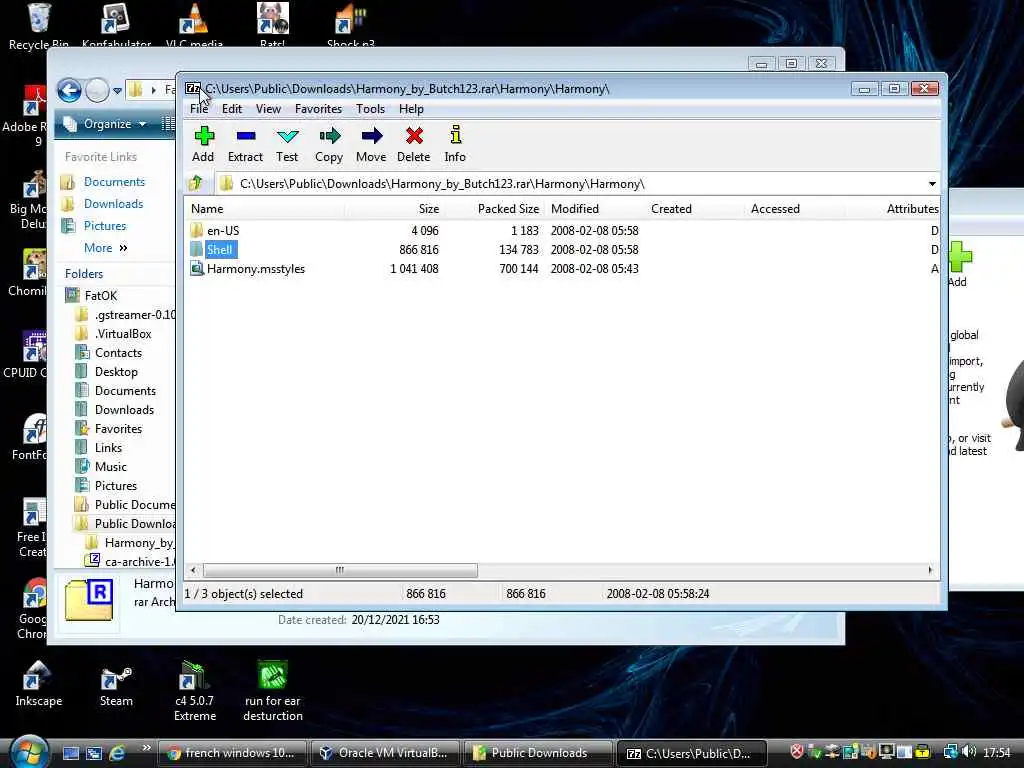Expand More favorite links

(x=105, y=248)
